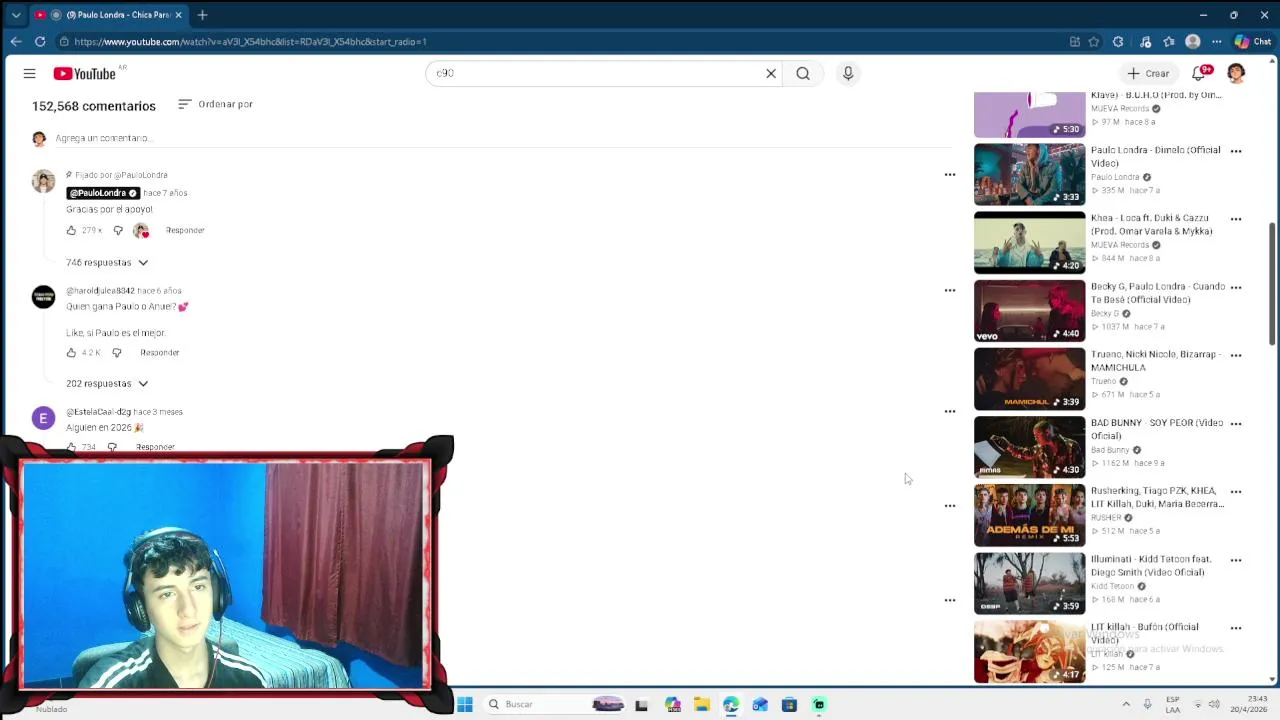The width and height of the screenshot is (1280, 720).
Task: Click the magnifier search button
Action: click(803, 73)
